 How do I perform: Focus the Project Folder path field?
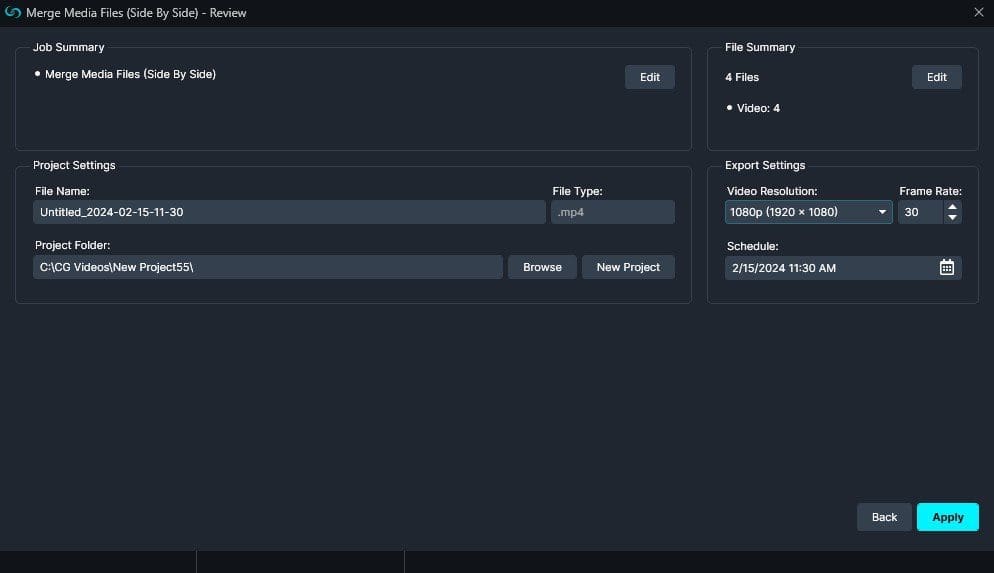coord(268,267)
